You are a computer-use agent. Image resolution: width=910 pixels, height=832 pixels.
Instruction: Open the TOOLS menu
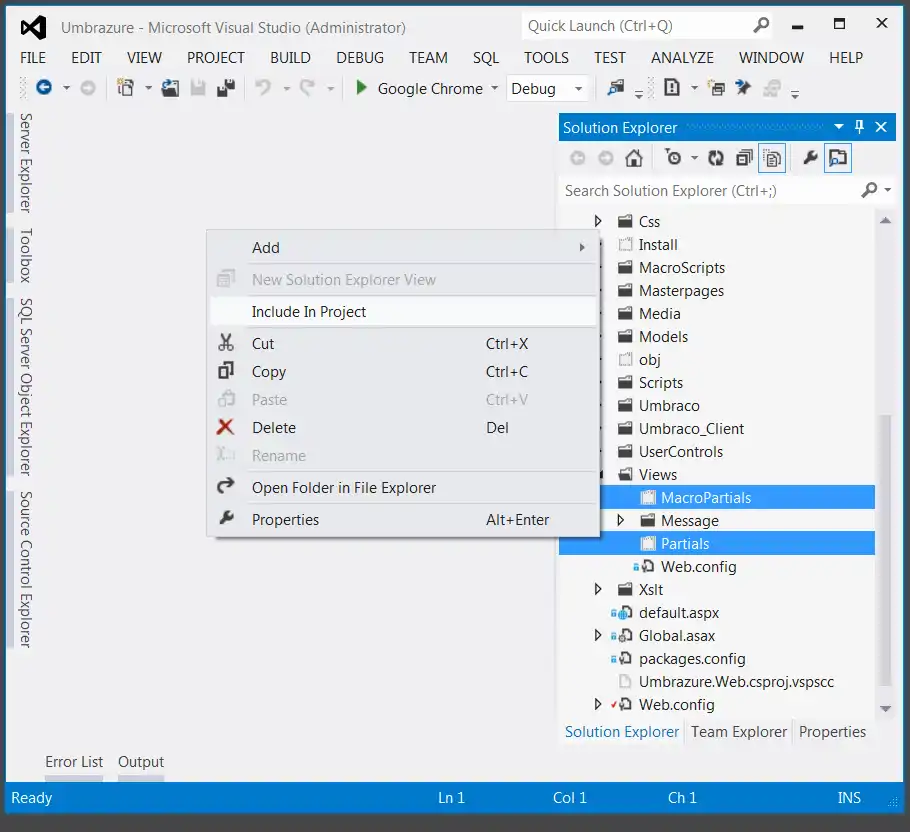point(546,57)
